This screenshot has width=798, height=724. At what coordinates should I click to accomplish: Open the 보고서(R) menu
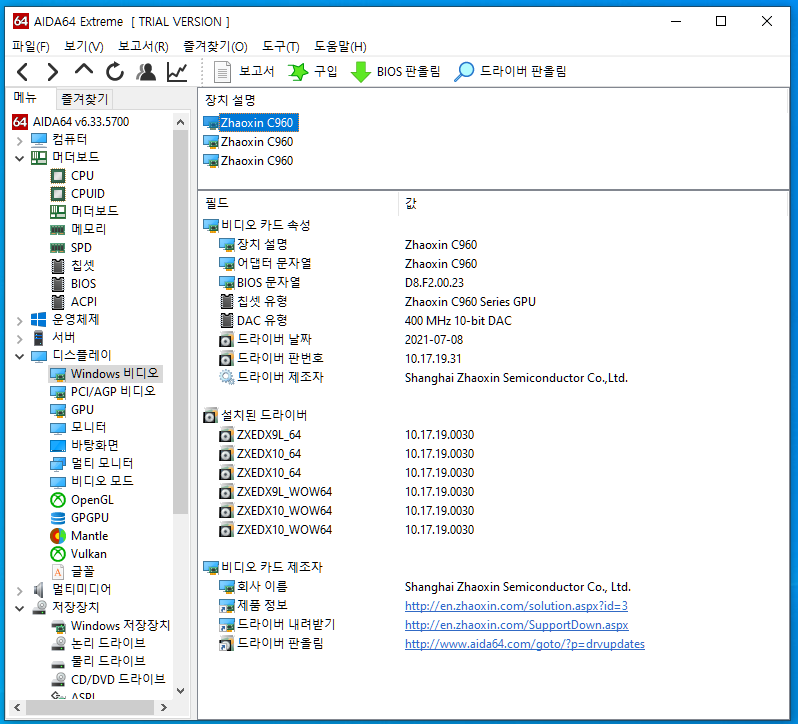(x=143, y=46)
